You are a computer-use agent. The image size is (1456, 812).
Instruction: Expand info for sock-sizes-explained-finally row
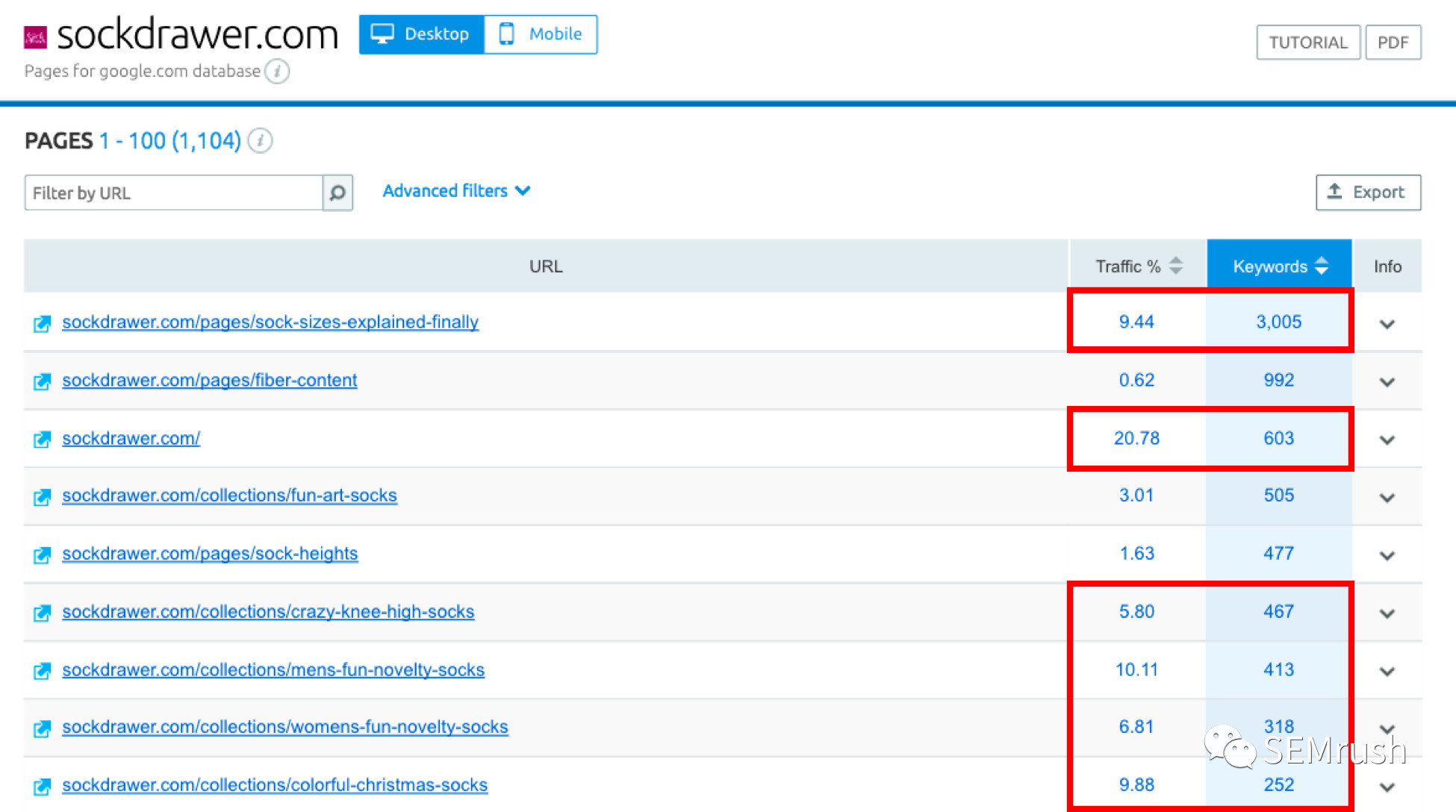tap(1387, 324)
